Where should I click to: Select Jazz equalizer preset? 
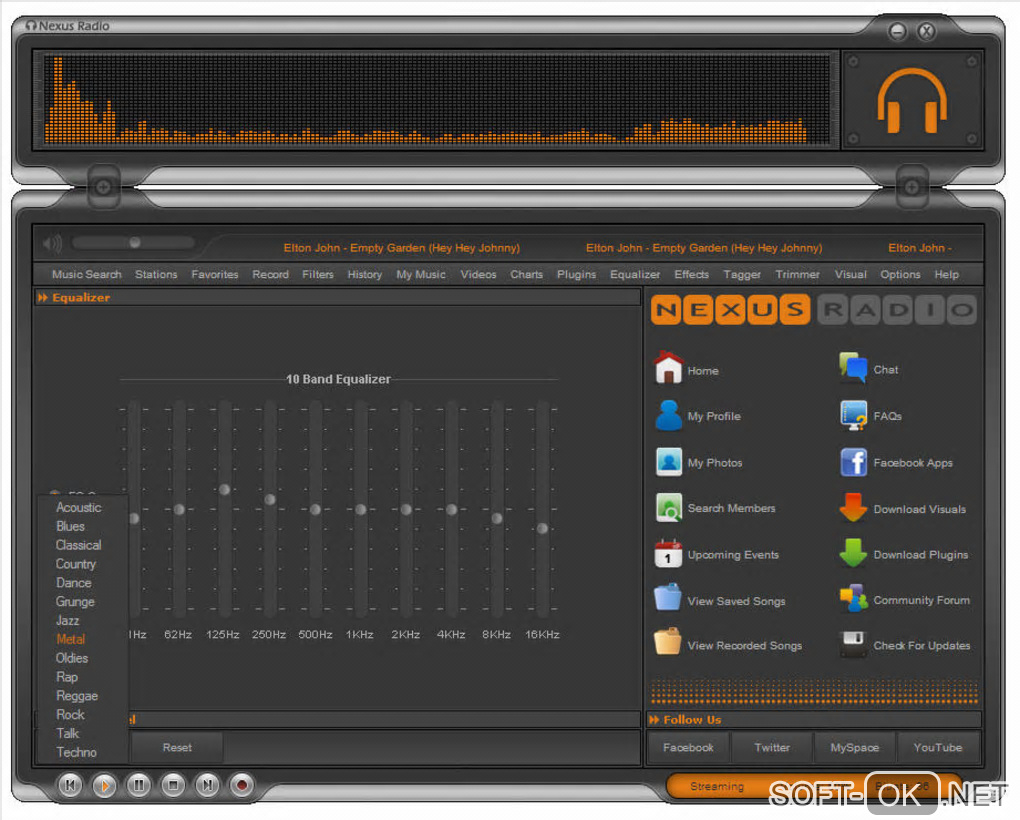point(68,620)
